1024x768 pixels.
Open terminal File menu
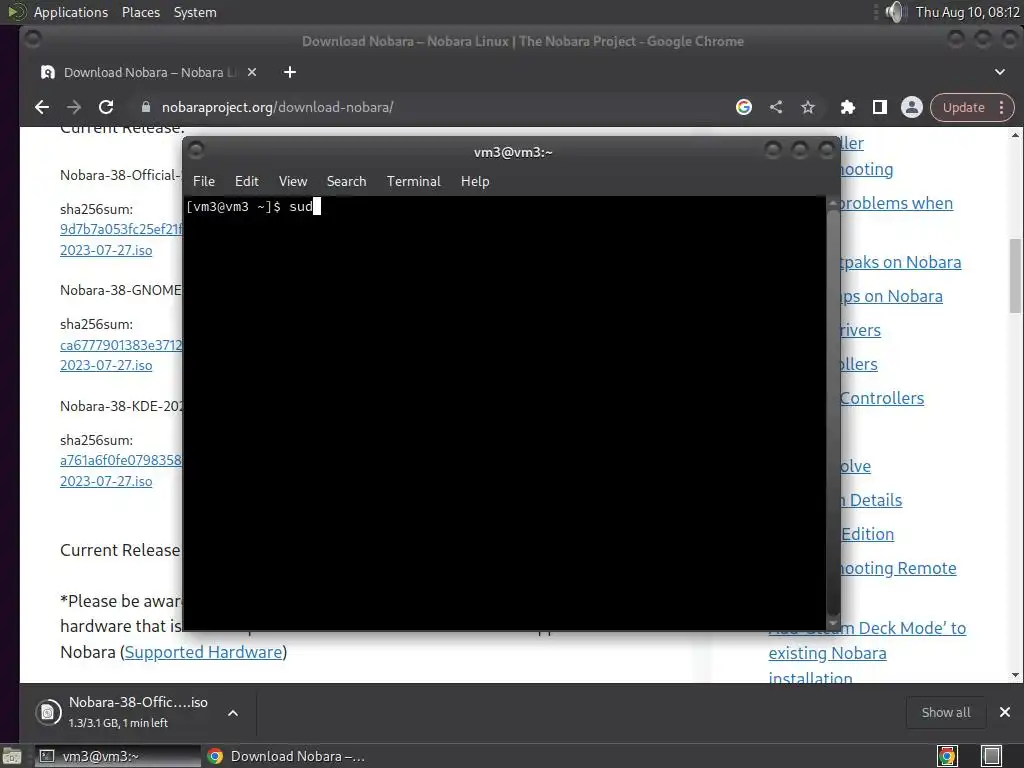(204, 182)
